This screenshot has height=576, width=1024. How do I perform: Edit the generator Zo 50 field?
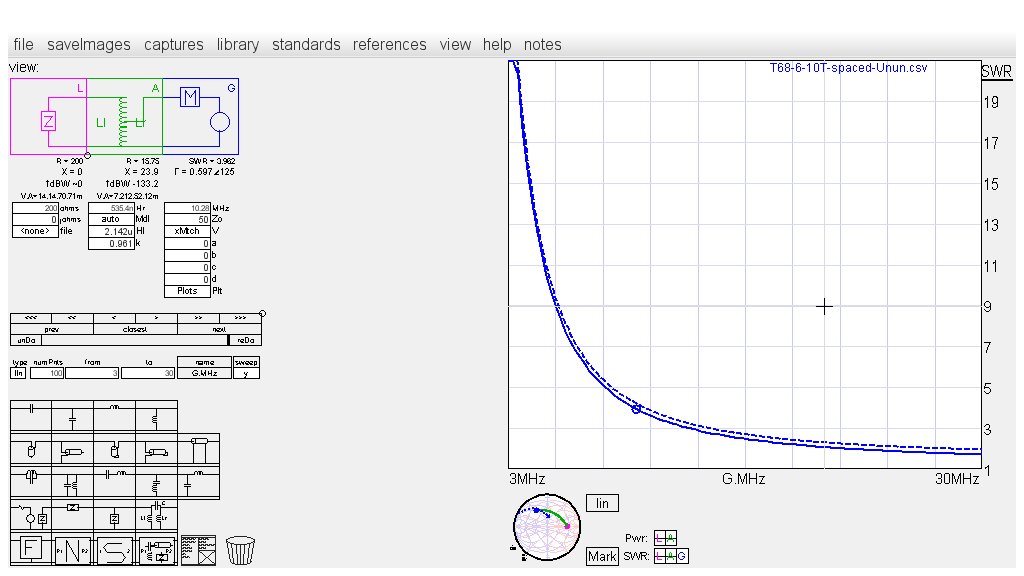(187, 219)
